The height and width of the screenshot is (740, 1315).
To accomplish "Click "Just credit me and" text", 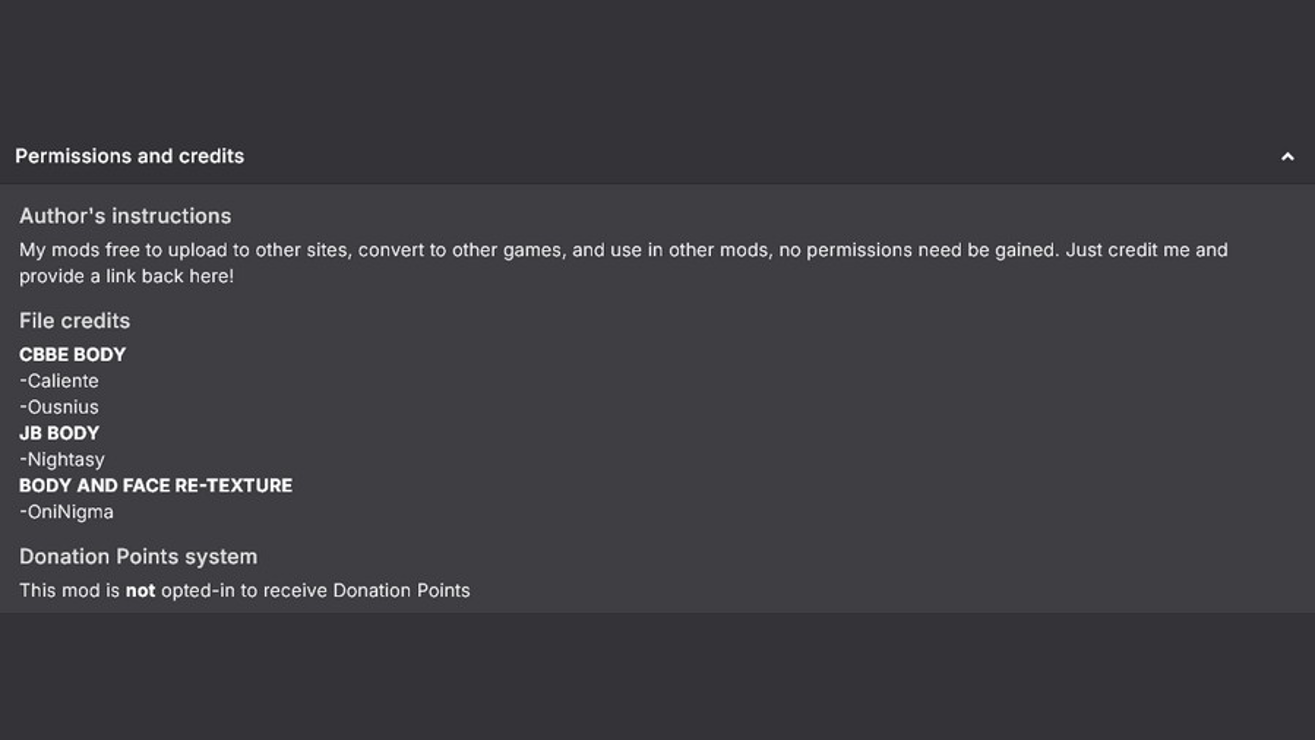I will point(1146,250).
